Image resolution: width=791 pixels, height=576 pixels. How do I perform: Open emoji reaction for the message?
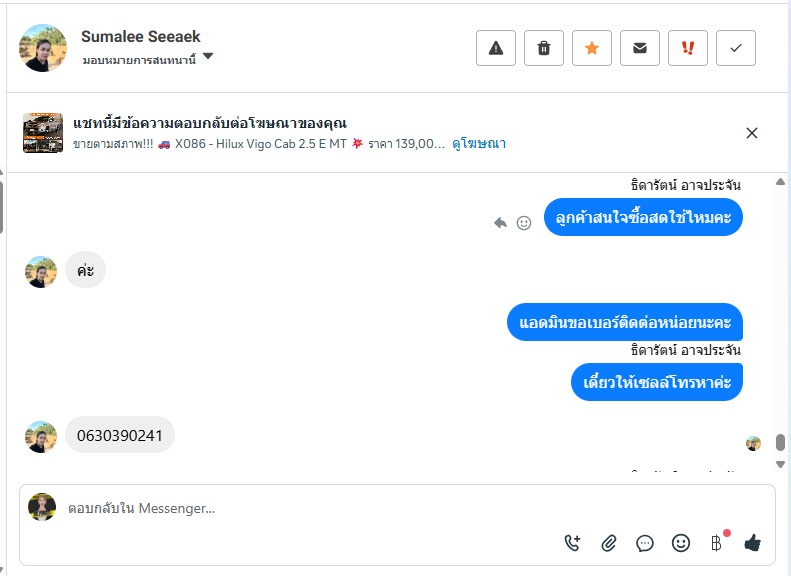pyautogui.click(x=523, y=223)
